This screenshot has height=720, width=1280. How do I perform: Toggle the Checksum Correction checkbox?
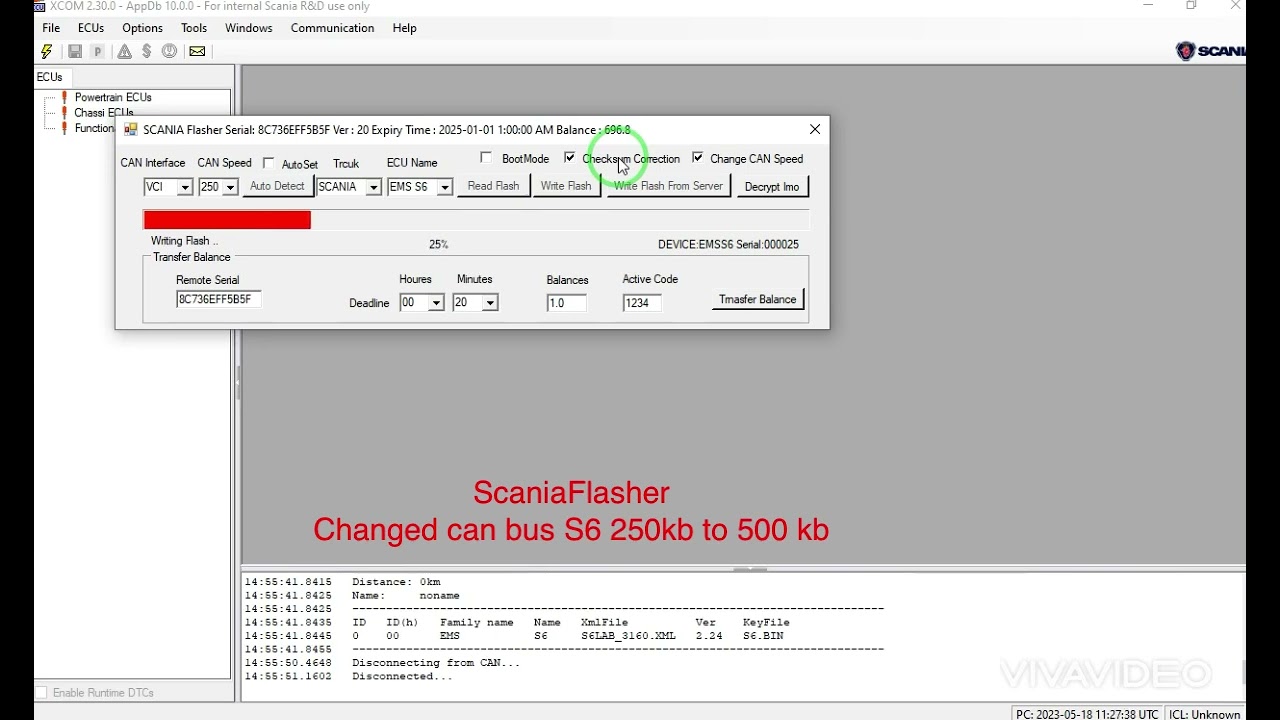[x=570, y=158]
